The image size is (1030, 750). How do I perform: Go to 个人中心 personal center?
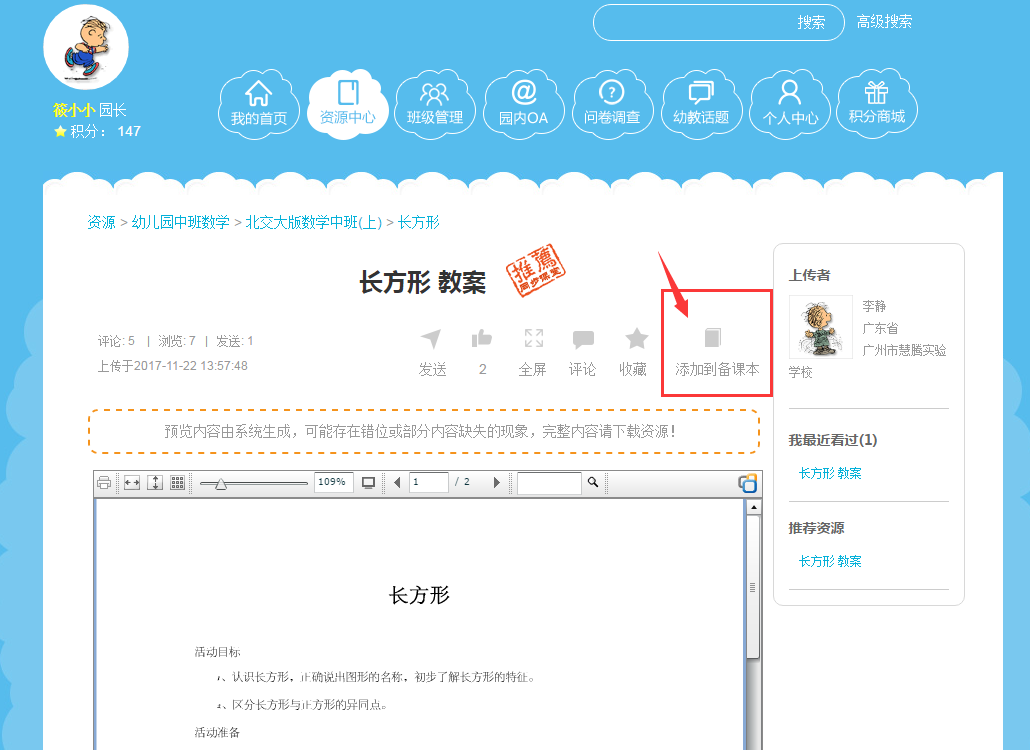[790, 104]
